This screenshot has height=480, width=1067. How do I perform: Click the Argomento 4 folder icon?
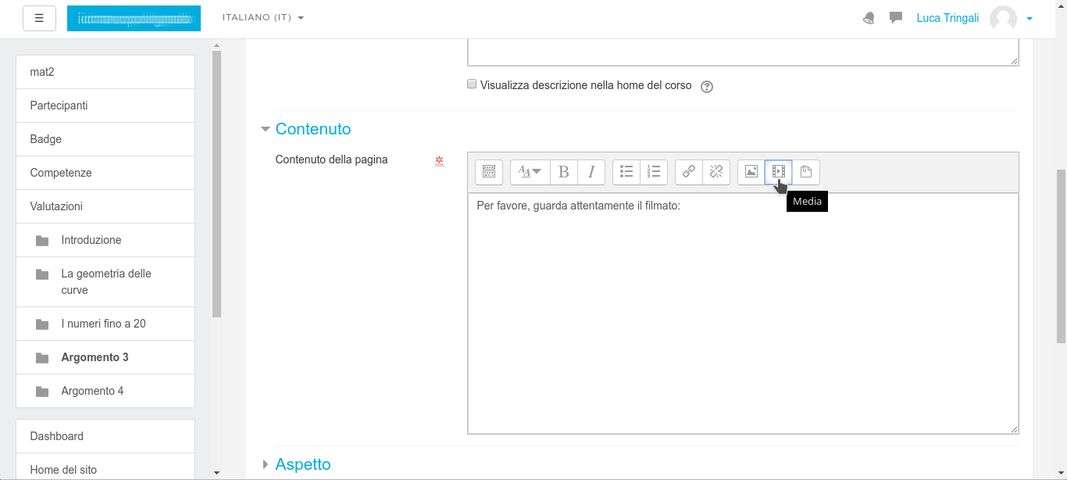(x=42, y=391)
